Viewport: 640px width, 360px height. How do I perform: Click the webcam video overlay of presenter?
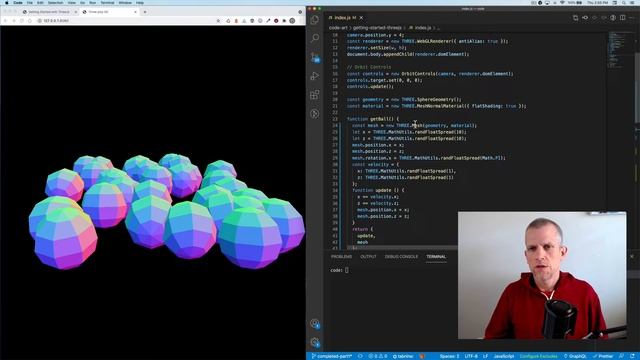542,275
